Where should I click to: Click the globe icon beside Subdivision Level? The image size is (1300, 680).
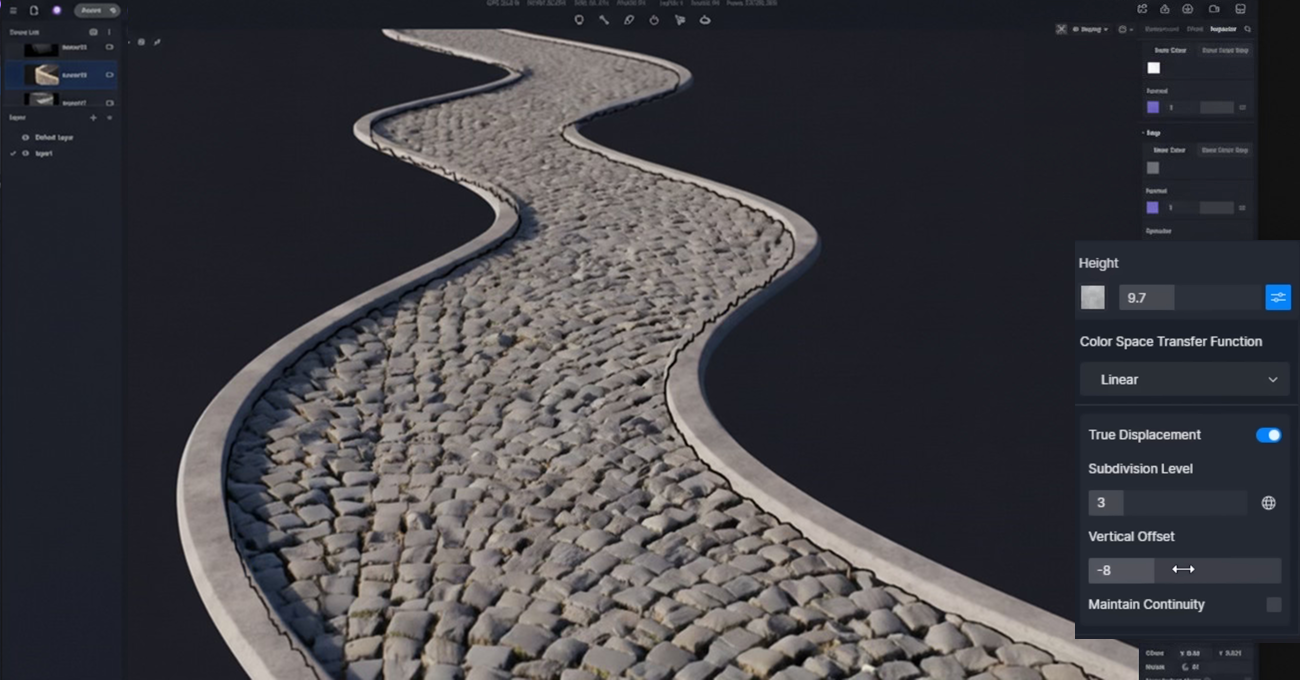tap(1268, 502)
